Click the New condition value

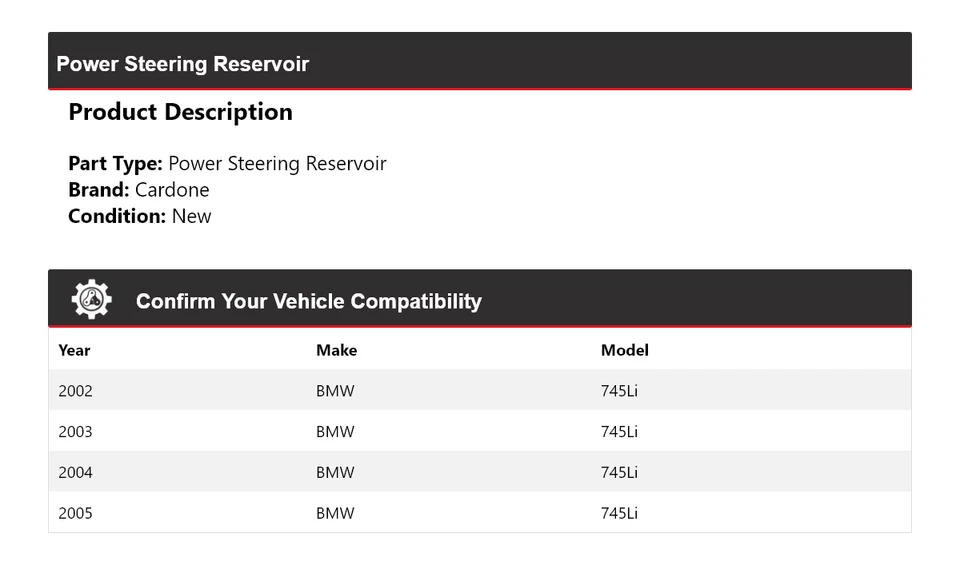[x=191, y=216]
